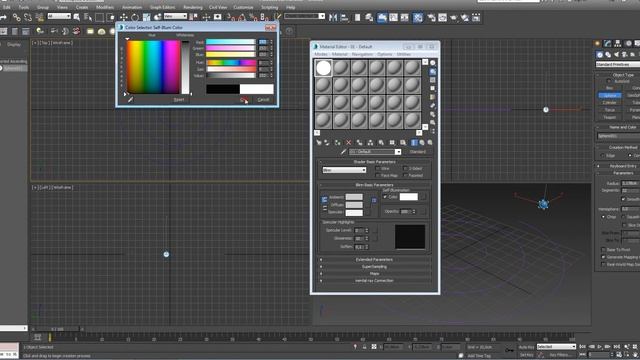
Task: Click Reset in Color Selector
Action: (179, 100)
